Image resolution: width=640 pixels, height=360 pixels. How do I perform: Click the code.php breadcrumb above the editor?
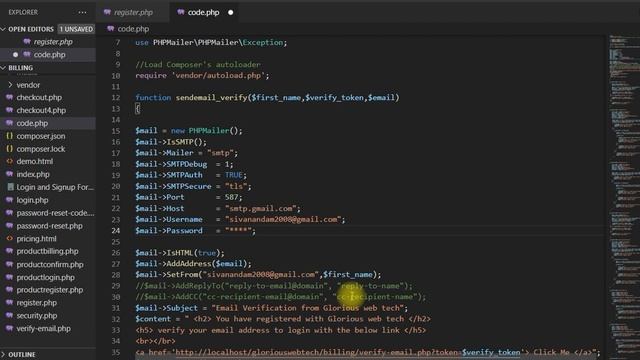click(133, 29)
